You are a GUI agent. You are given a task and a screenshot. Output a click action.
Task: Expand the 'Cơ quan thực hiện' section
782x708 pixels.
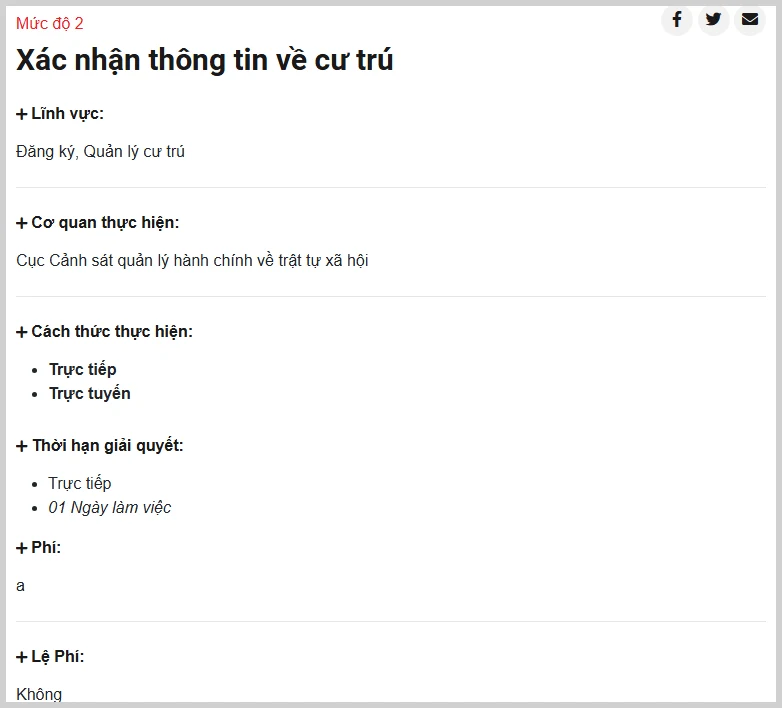click(98, 222)
